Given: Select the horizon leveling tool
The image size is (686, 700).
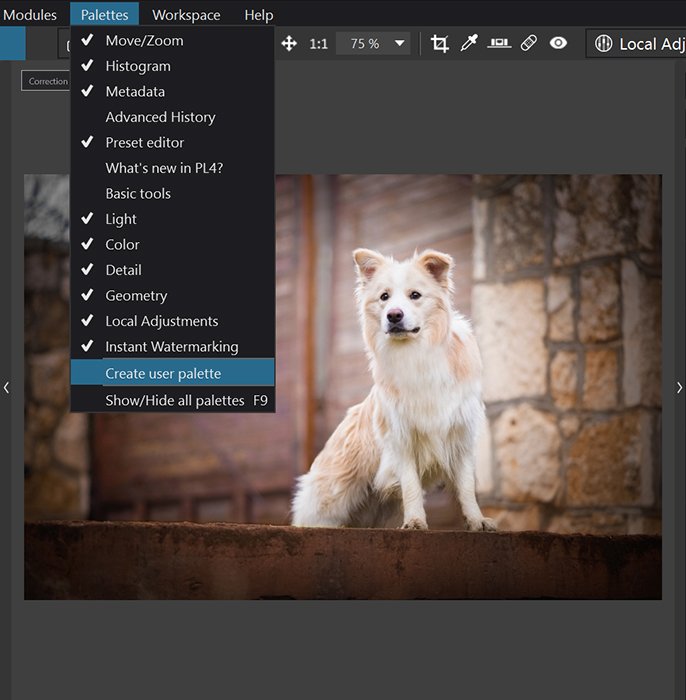Looking at the screenshot, I should click(500, 43).
